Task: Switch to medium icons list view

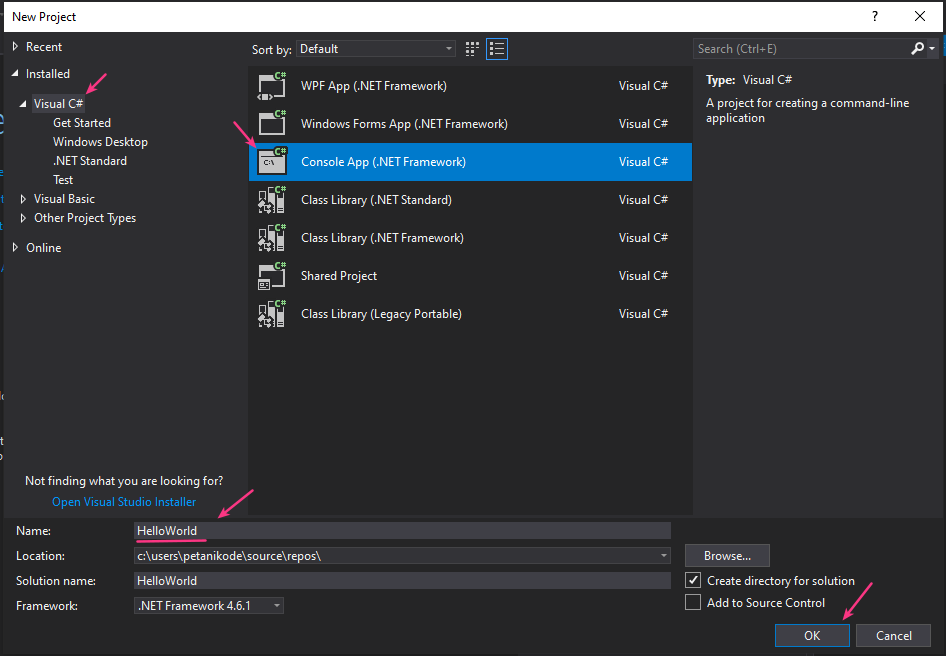Action: coord(497,49)
